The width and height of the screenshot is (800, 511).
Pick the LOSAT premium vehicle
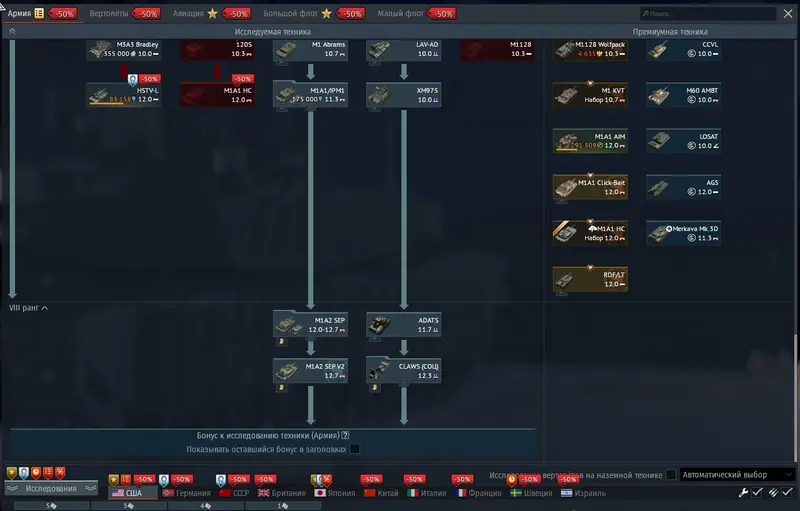pyautogui.click(x=683, y=141)
